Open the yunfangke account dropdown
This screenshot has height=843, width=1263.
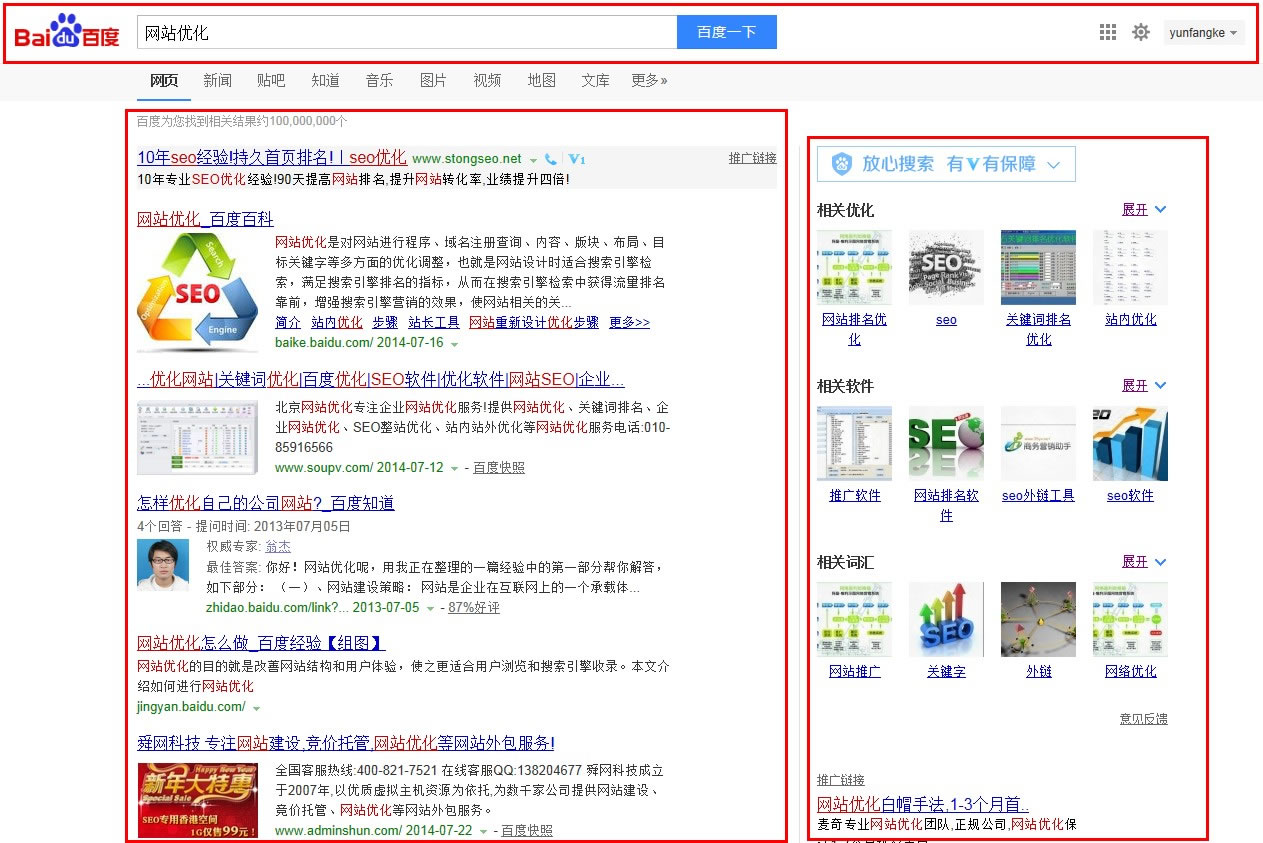[1204, 33]
